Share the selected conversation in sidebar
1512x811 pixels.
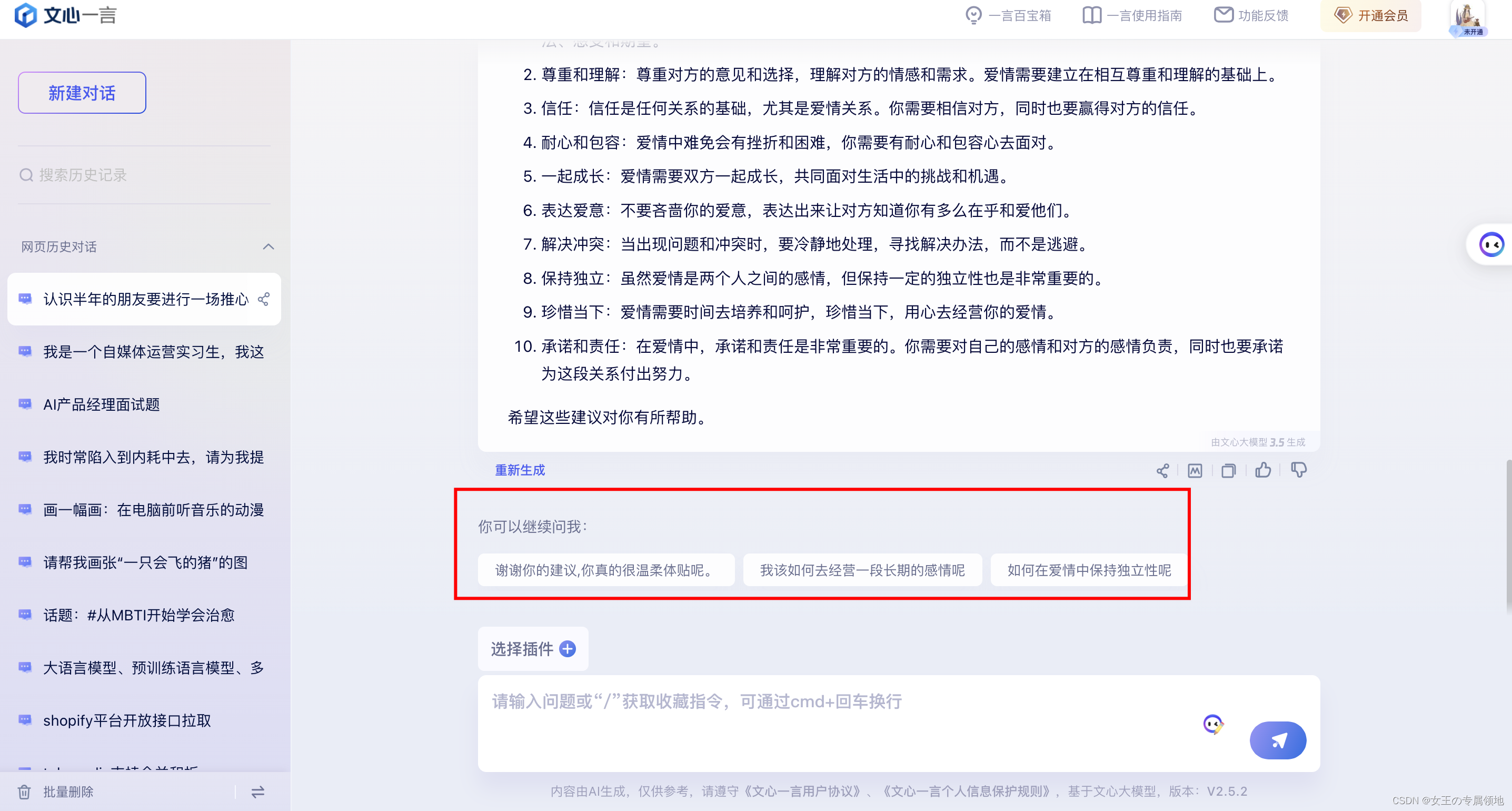pyautogui.click(x=264, y=300)
